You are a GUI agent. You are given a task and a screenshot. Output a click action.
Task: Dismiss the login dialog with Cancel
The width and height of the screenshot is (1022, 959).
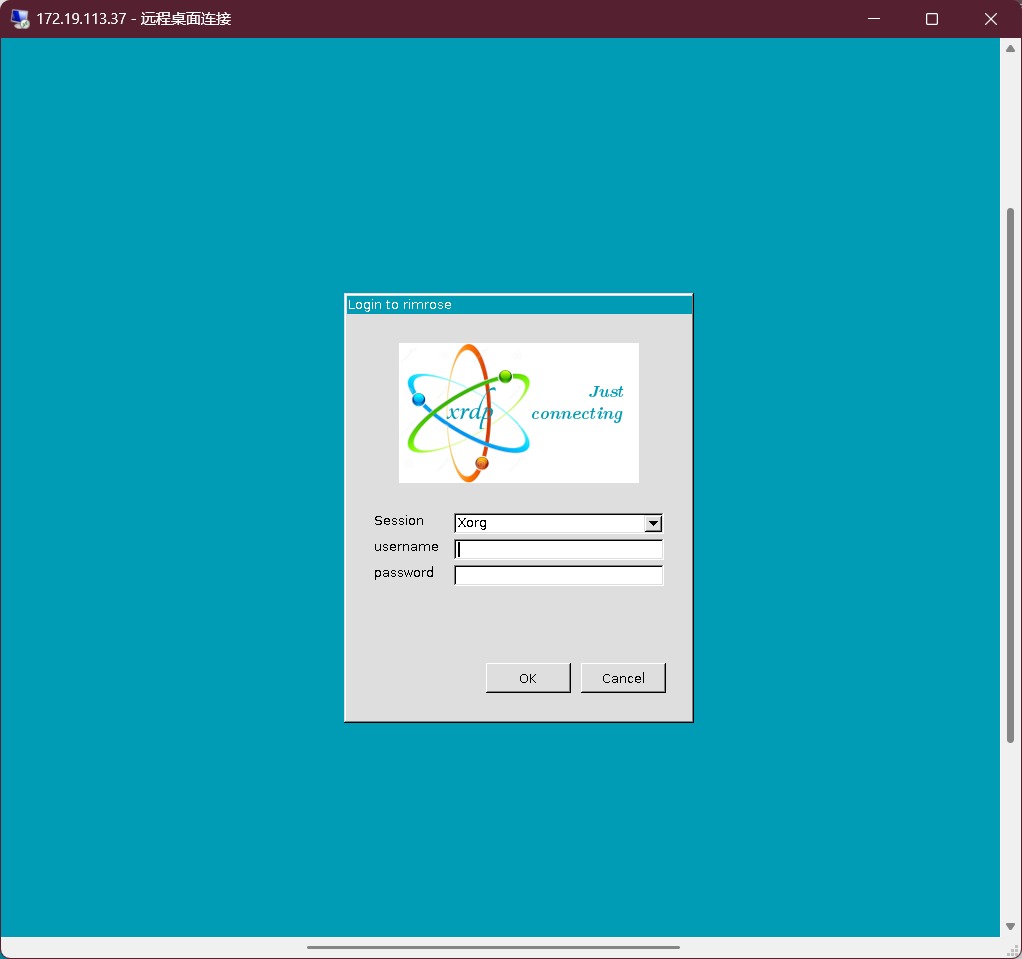click(623, 678)
